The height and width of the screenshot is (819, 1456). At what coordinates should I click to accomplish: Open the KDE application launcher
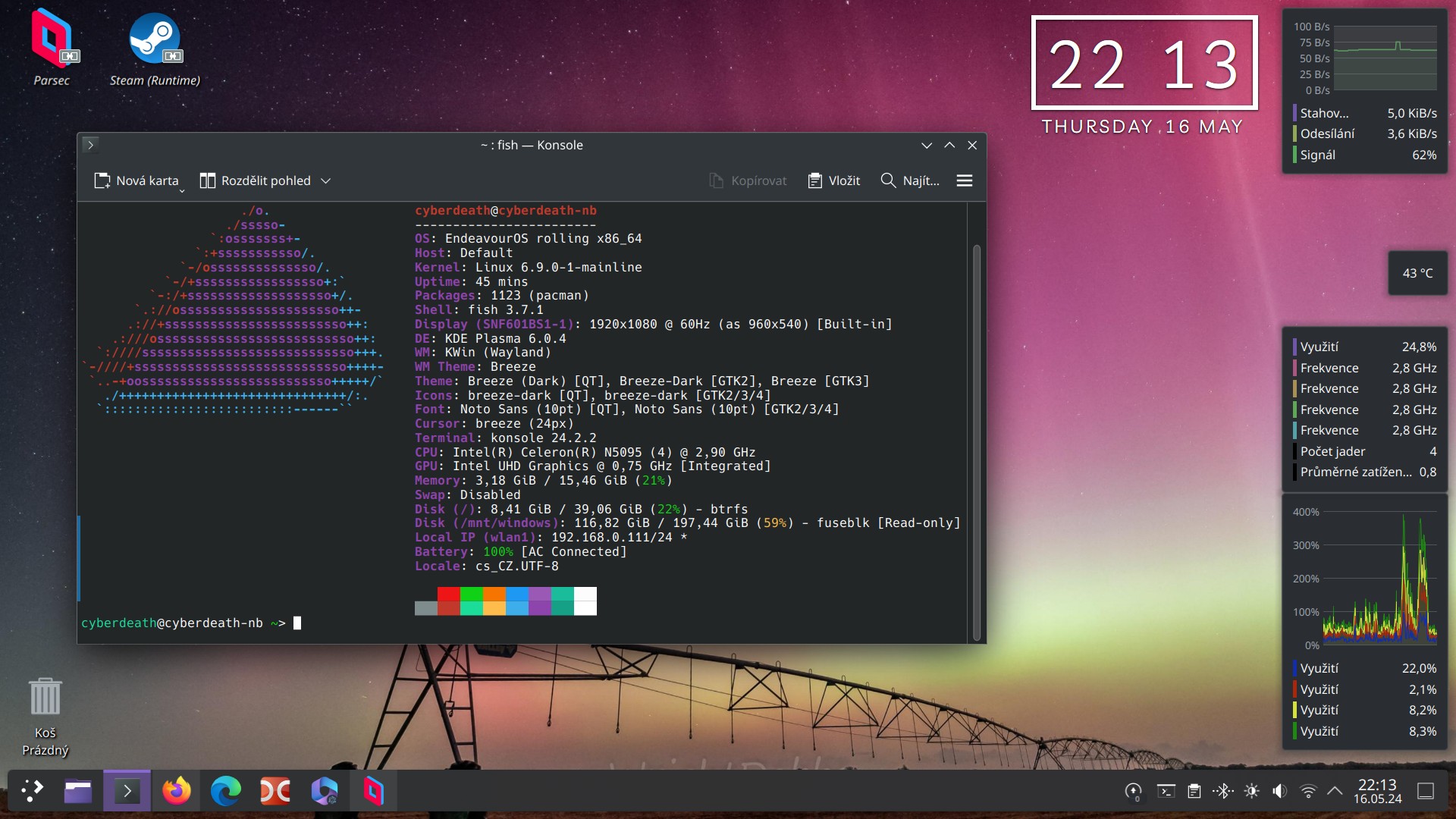point(32,791)
